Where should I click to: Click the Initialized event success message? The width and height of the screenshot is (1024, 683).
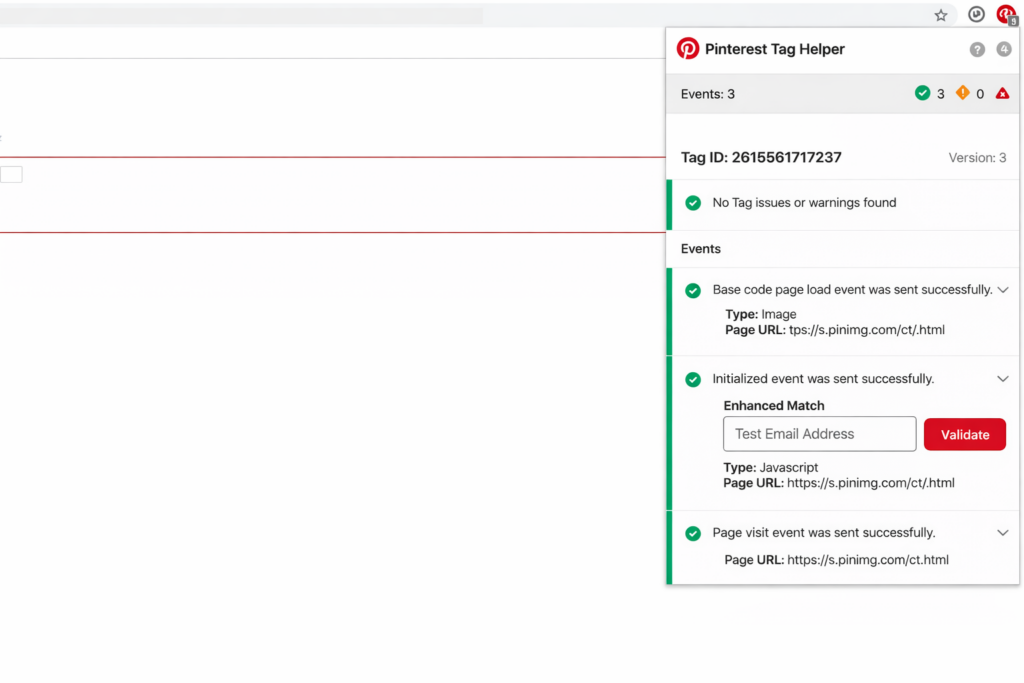pos(823,379)
